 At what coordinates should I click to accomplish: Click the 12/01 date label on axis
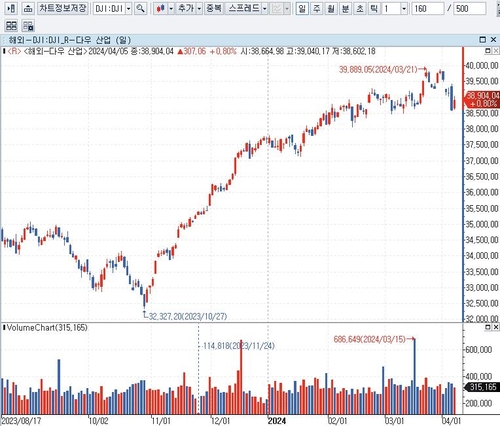coord(220,421)
